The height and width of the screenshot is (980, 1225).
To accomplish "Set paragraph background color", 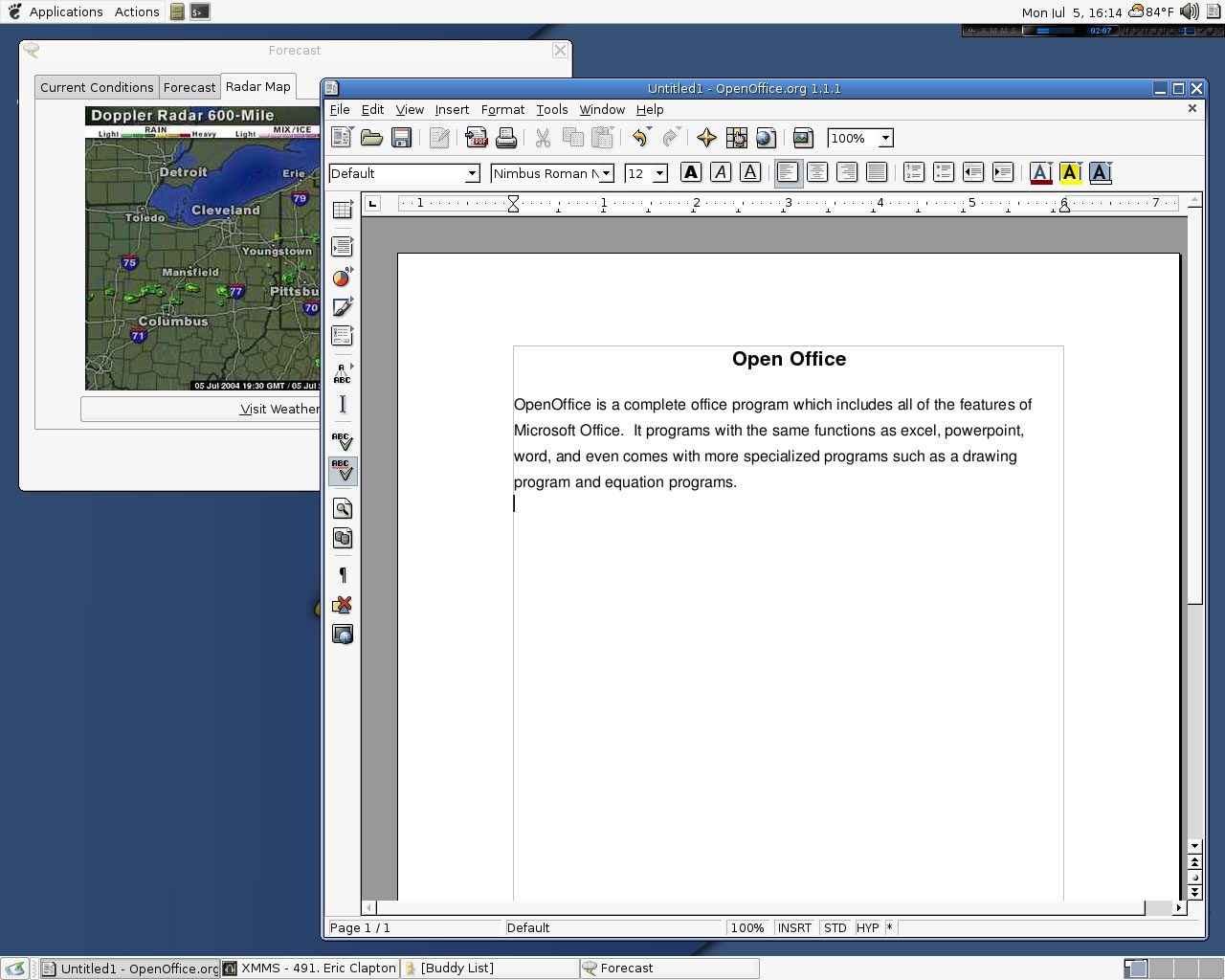I will pyautogui.click(x=1101, y=172).
